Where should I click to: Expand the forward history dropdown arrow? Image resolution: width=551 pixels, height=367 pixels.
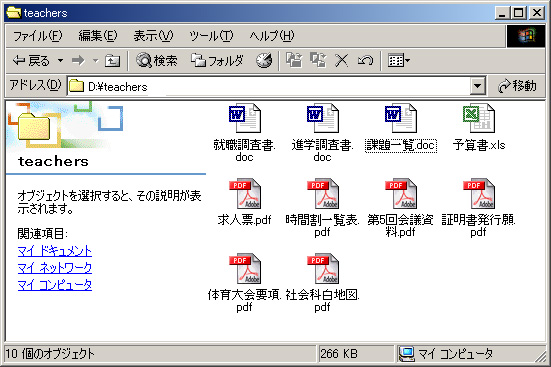click(95, 61)
